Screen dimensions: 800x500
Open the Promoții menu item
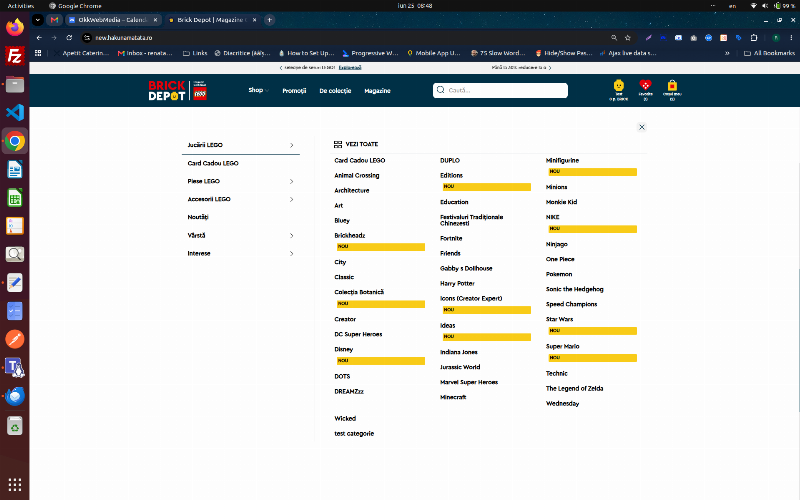coord(294,91)
